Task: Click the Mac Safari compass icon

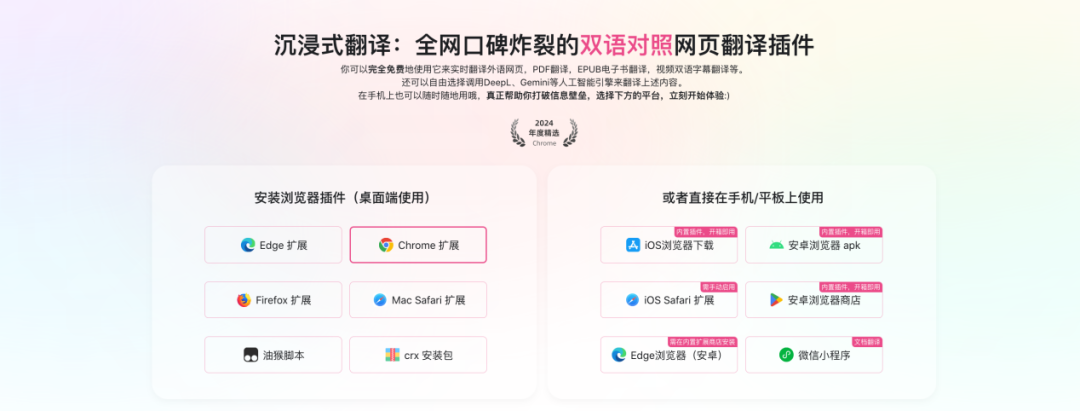Action: 380,300
